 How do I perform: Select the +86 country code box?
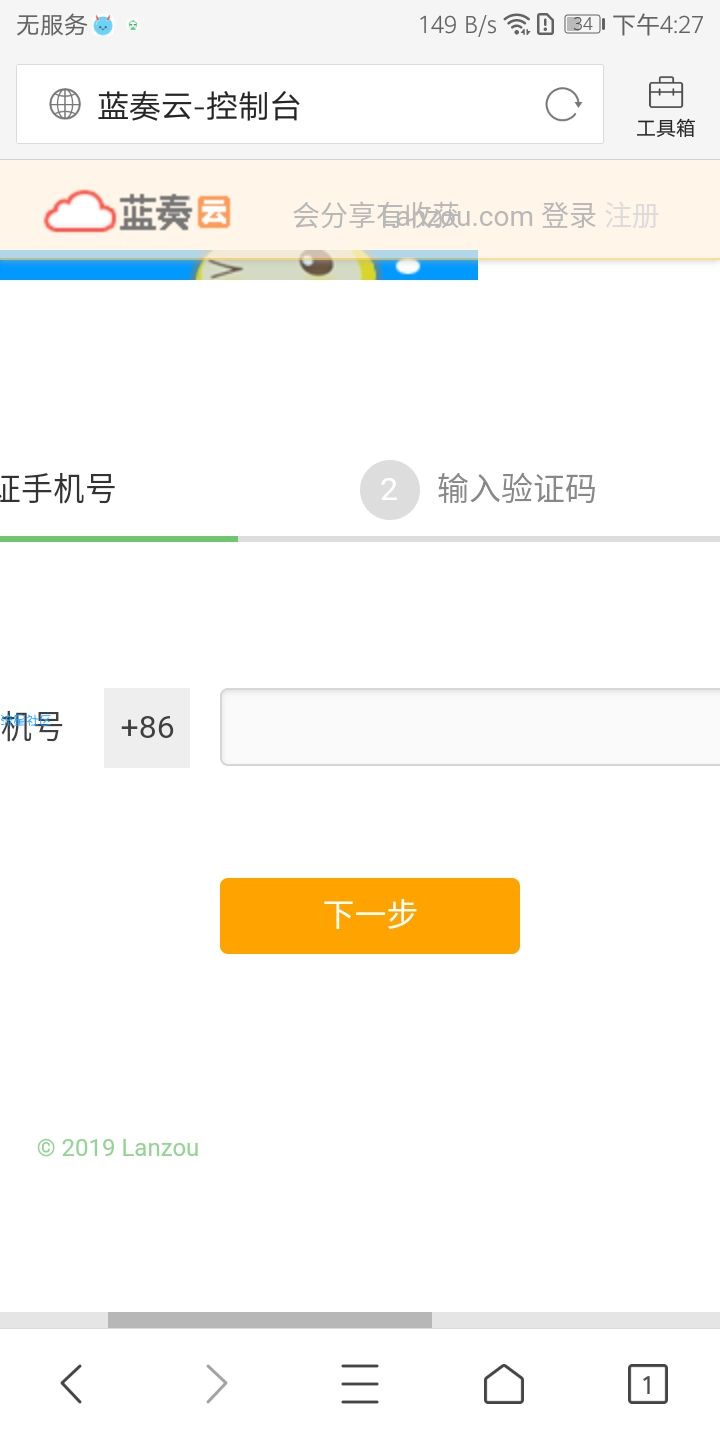(x=147, y=728)
